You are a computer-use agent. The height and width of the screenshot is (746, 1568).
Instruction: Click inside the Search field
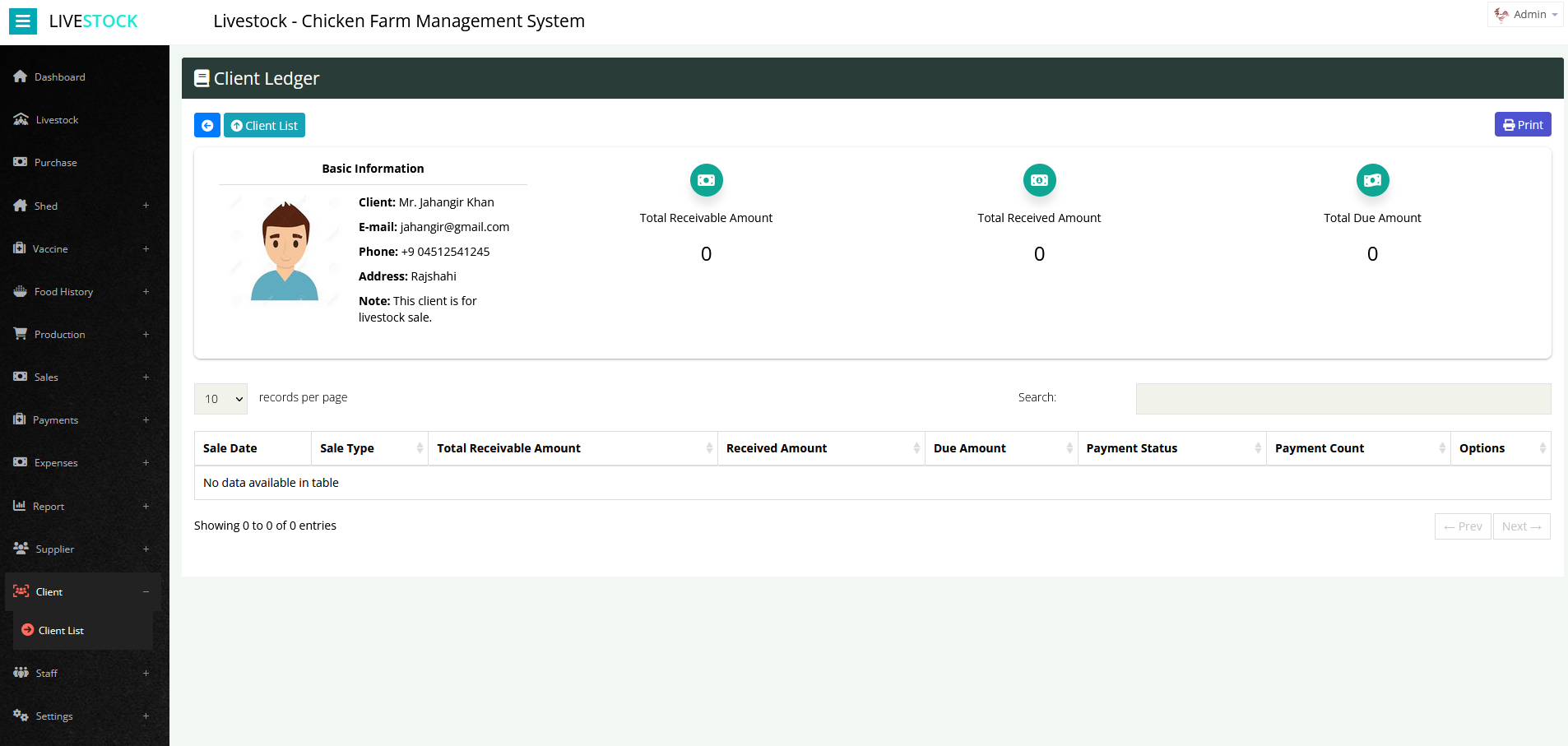[x=1343, y=398]
